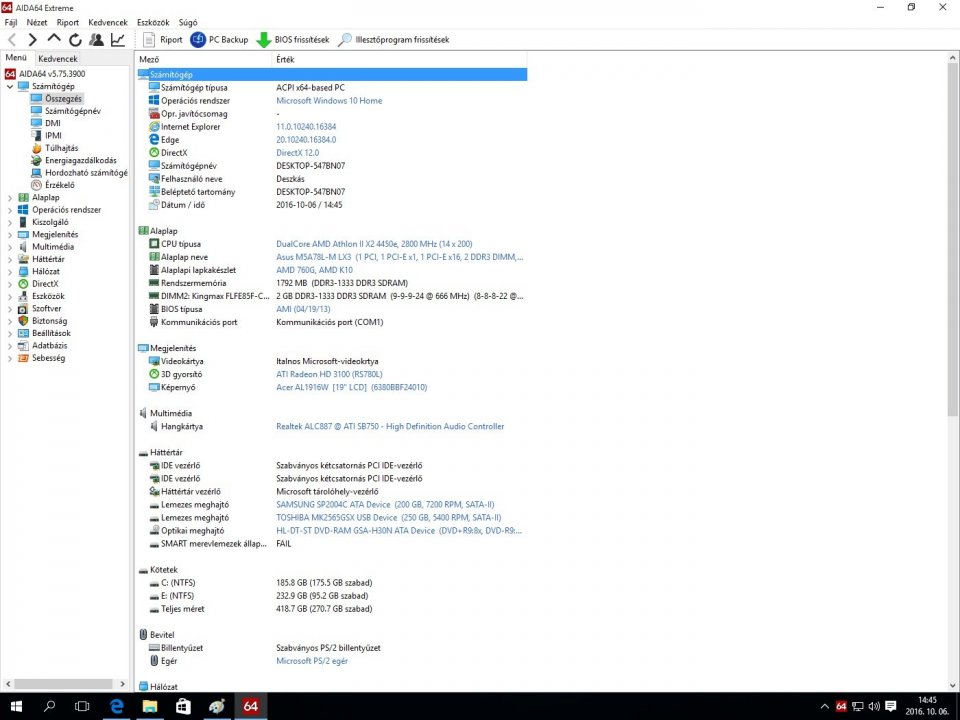Click BIOS frissítések with the green arrow
960x720 pixels.
pos(293,40)
